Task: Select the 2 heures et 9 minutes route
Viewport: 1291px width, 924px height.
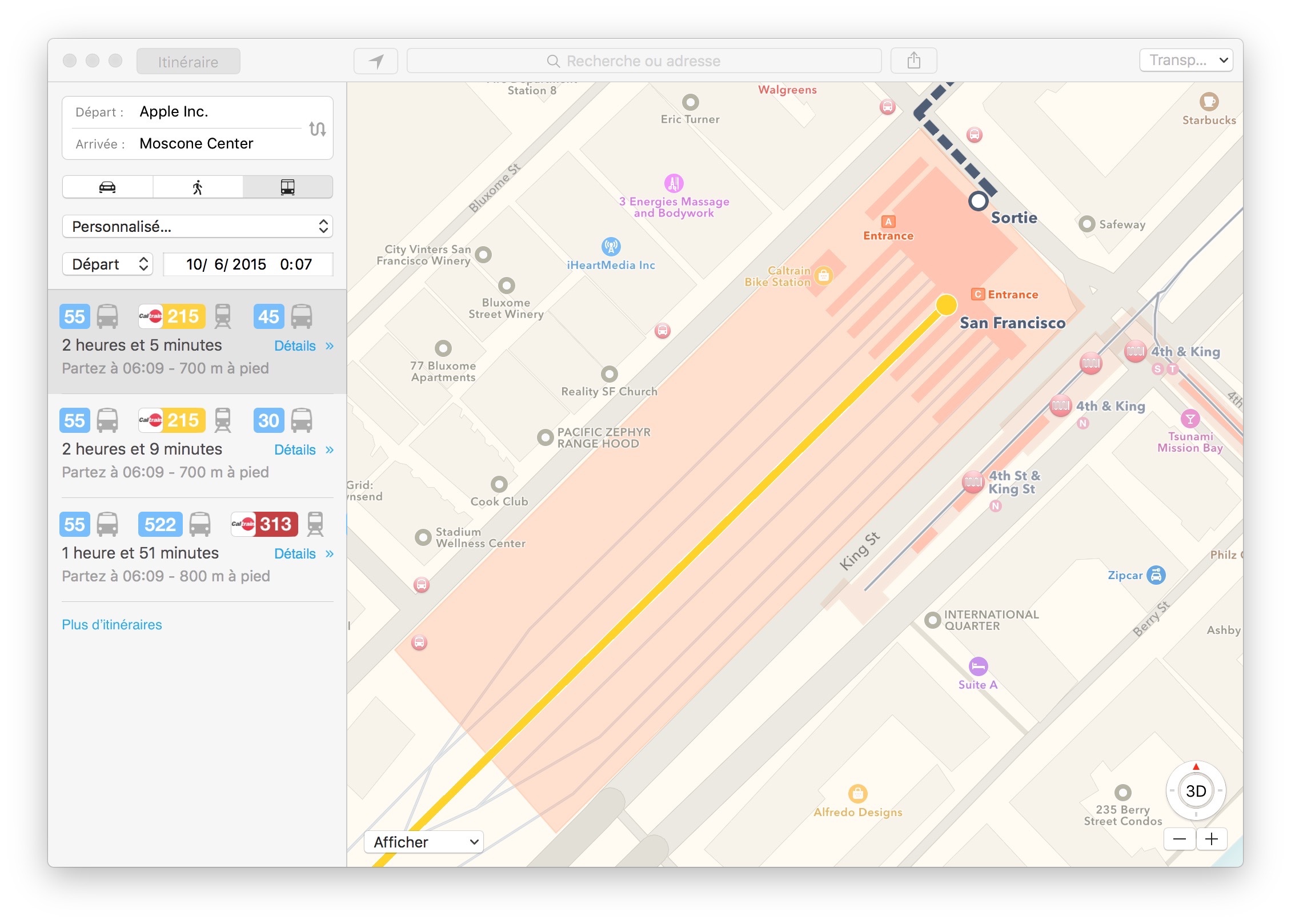Action: [197, 446]
